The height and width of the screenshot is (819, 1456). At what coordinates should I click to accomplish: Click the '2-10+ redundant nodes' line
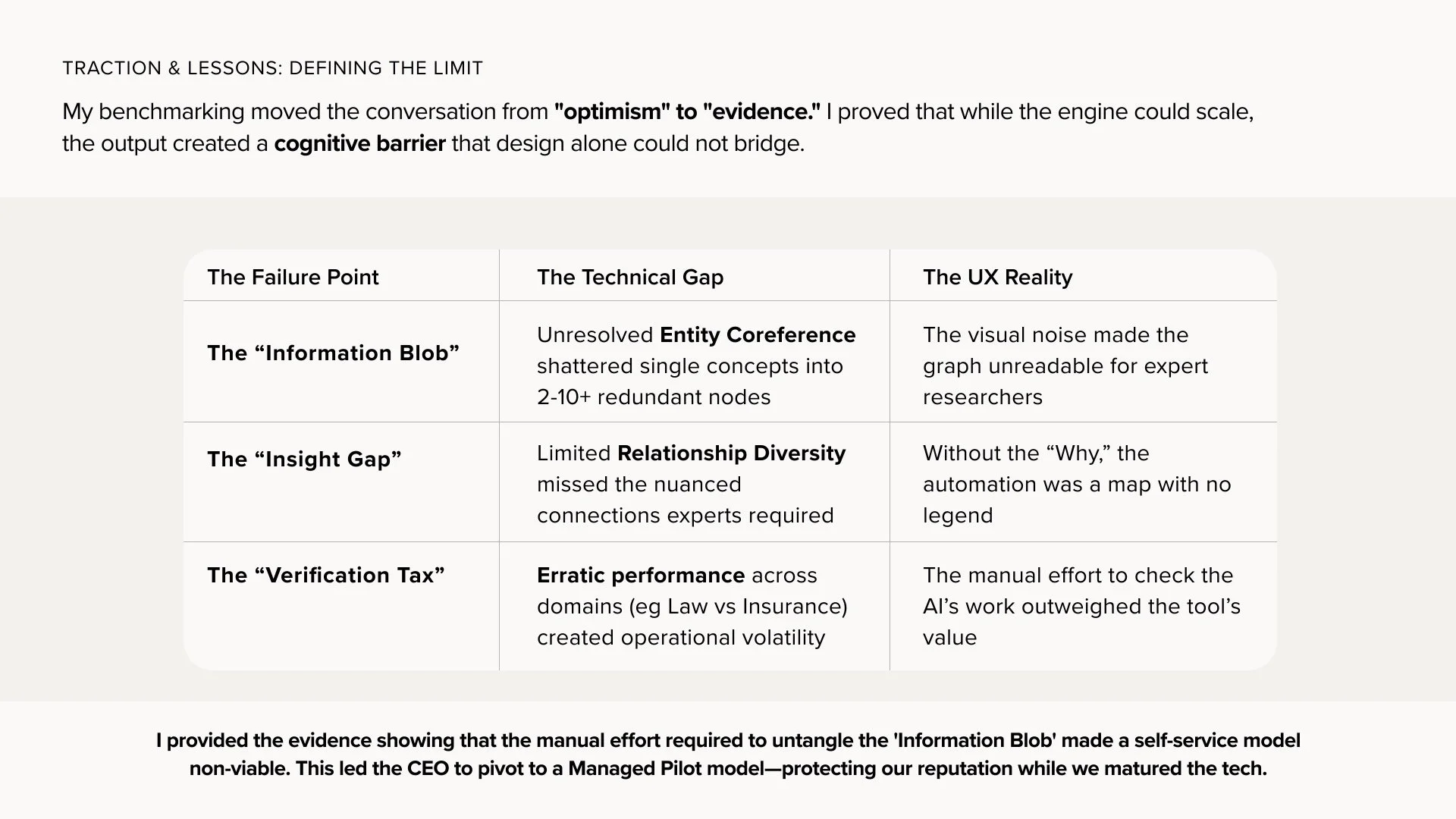click(653, 397)
